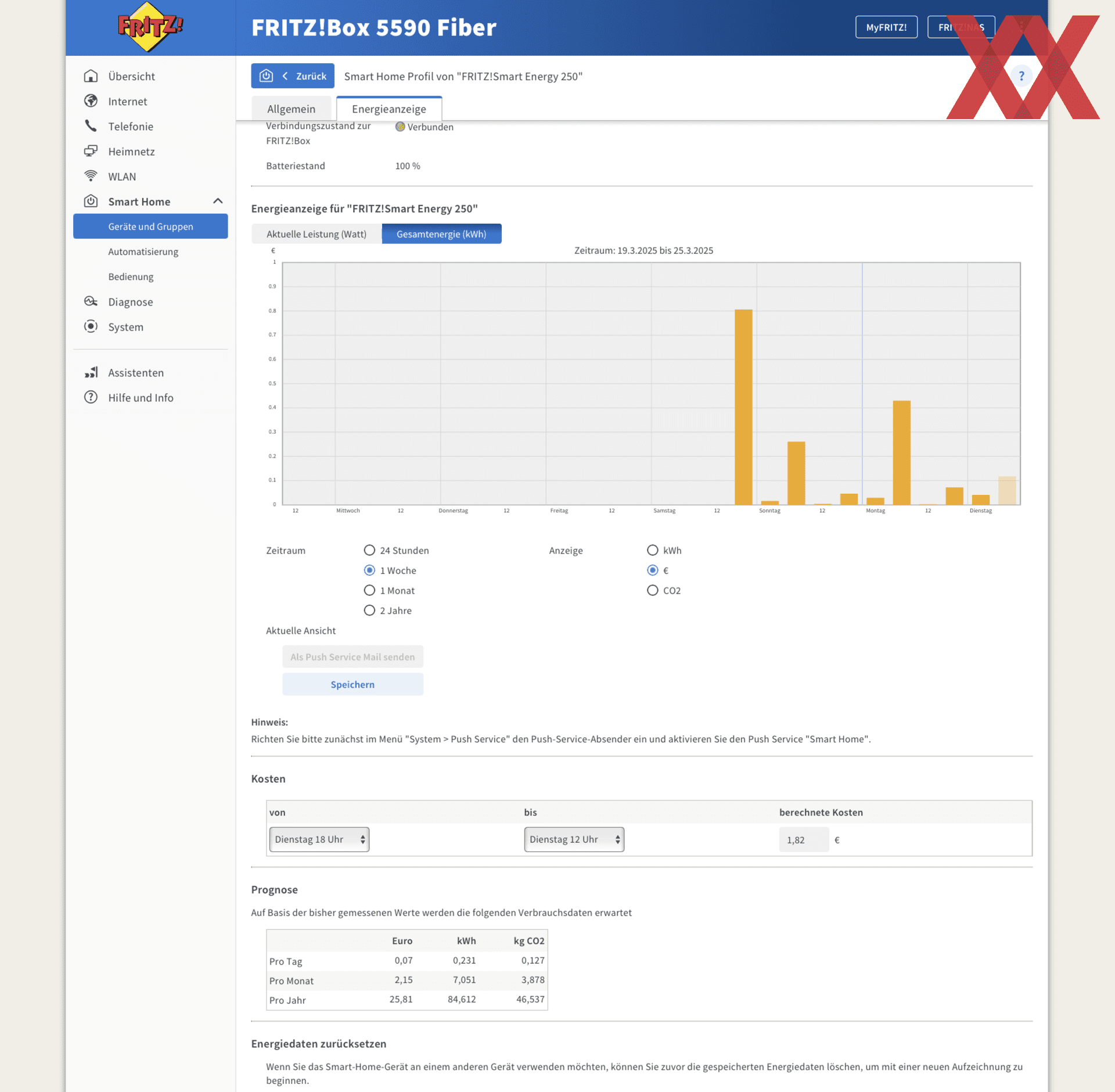Click the Smart Home icon on Zurück button
The image size is (1115, 1092).
coord(266,76)
